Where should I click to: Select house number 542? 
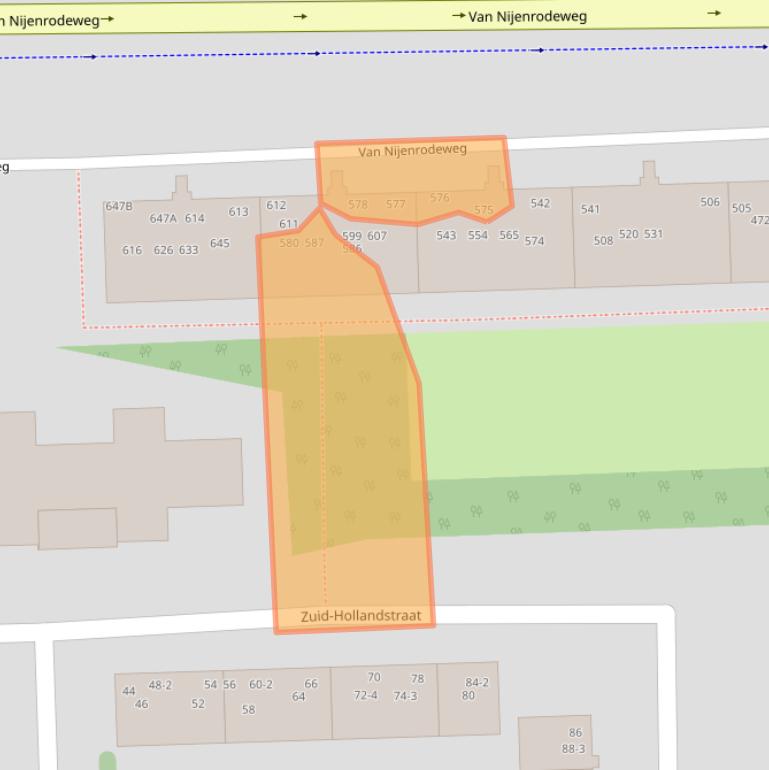(540, 203)
